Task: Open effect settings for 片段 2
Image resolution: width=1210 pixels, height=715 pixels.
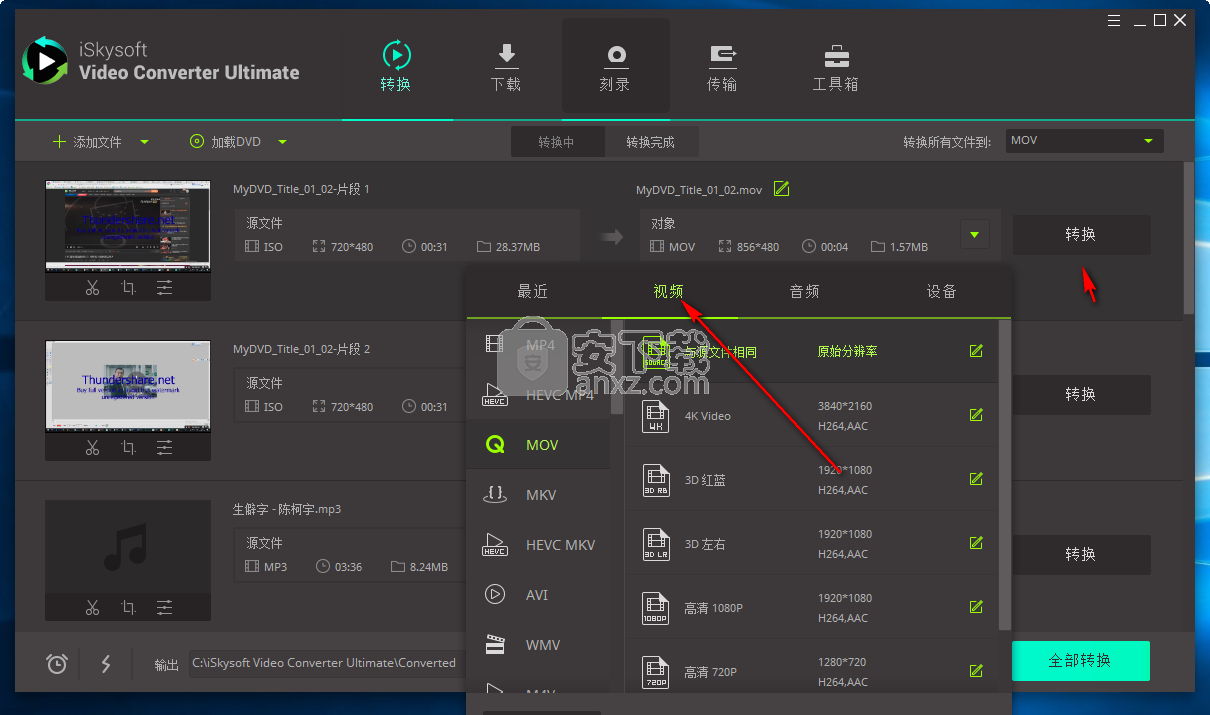Action: (164, 448)
